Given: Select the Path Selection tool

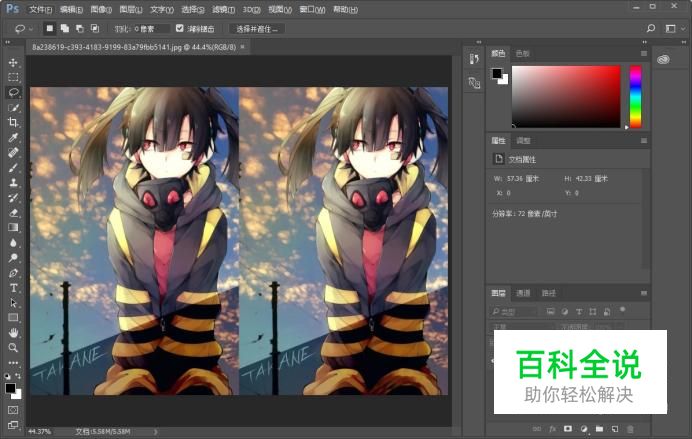Looking at the screenshot, I should coord(13,303).
